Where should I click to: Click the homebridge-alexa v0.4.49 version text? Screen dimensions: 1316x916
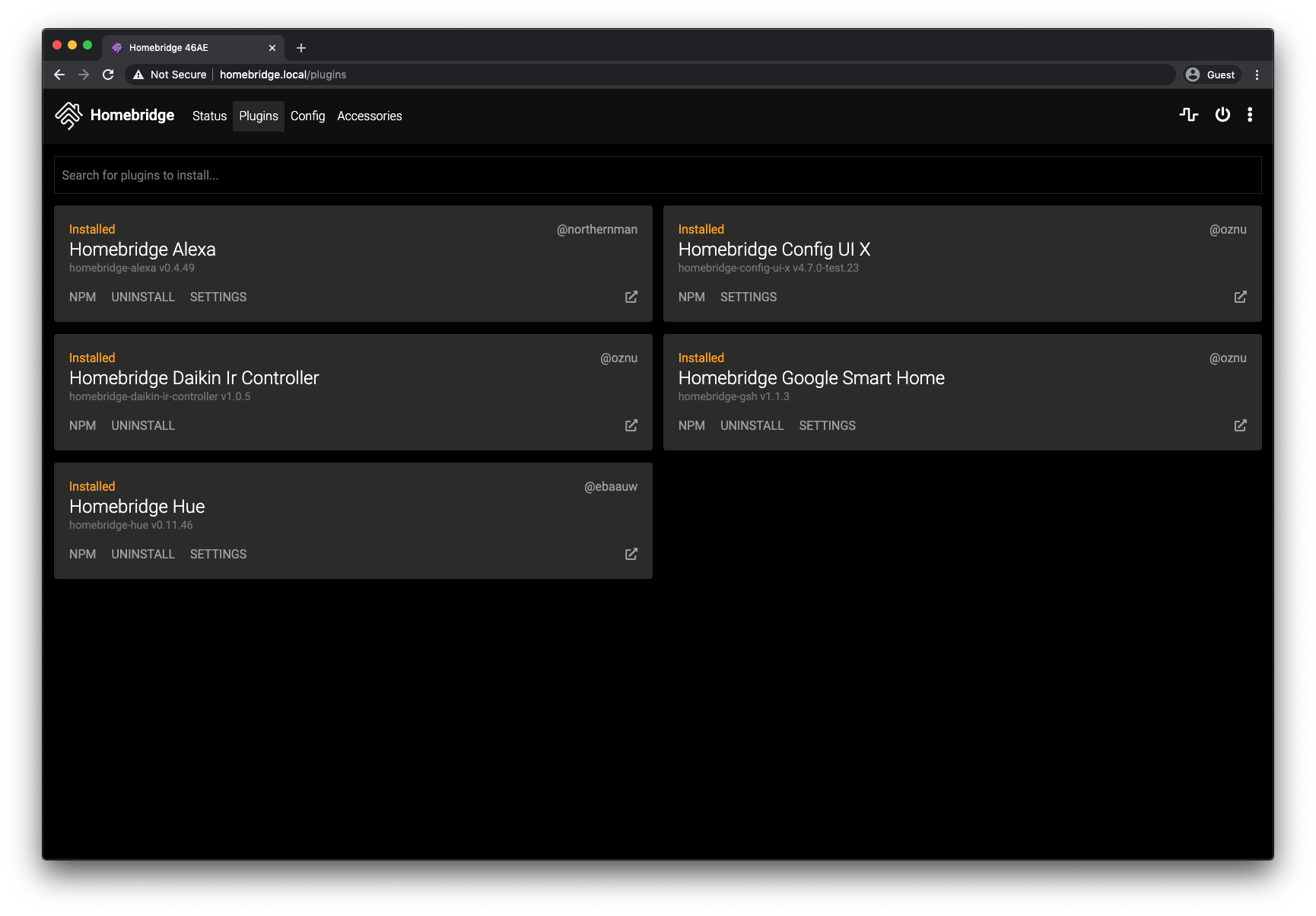[x=132, y=268]
